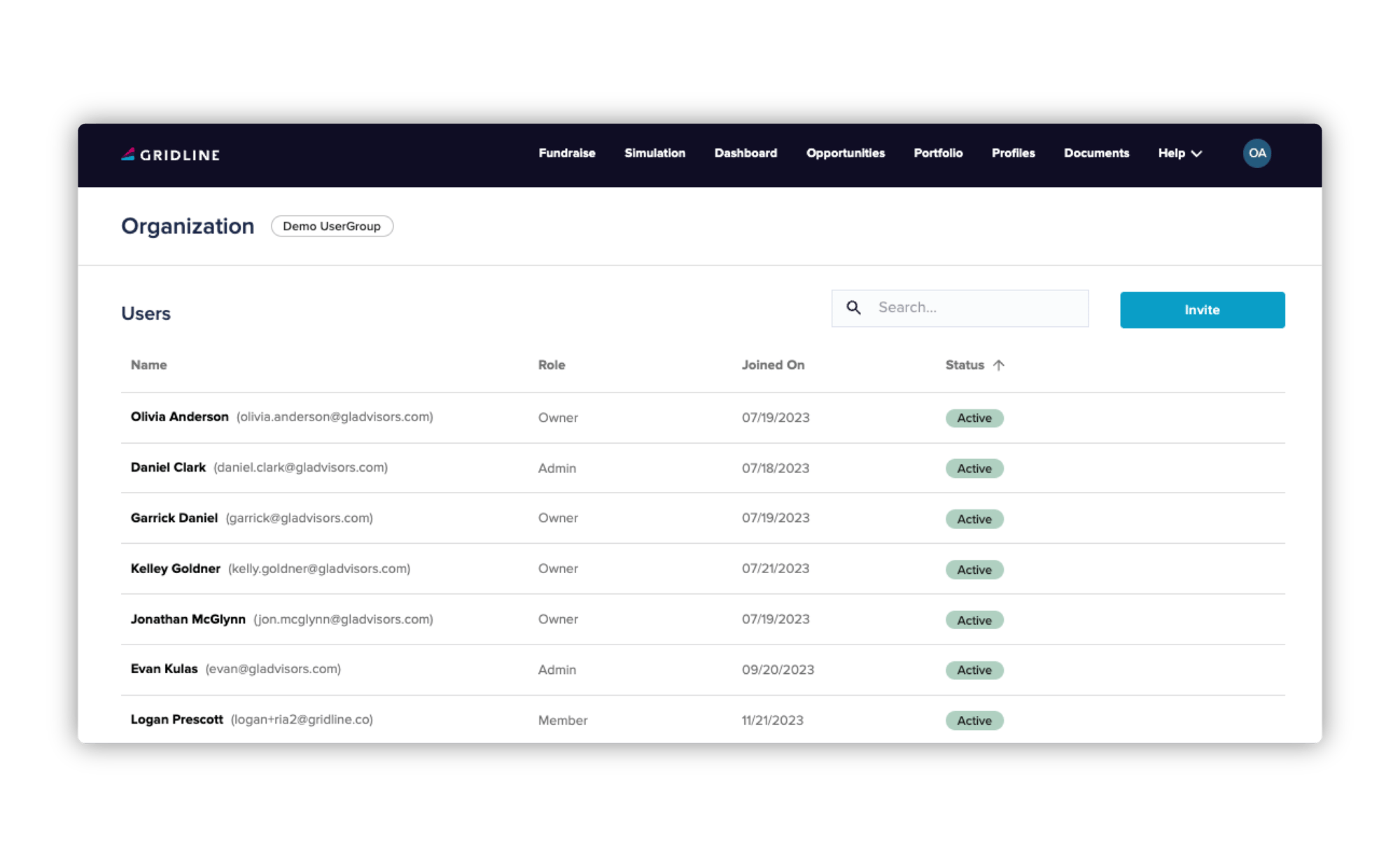Select Opportunities in the navigation bar
The height and width of the screenshot is (867, 1400).
(845, 153)
